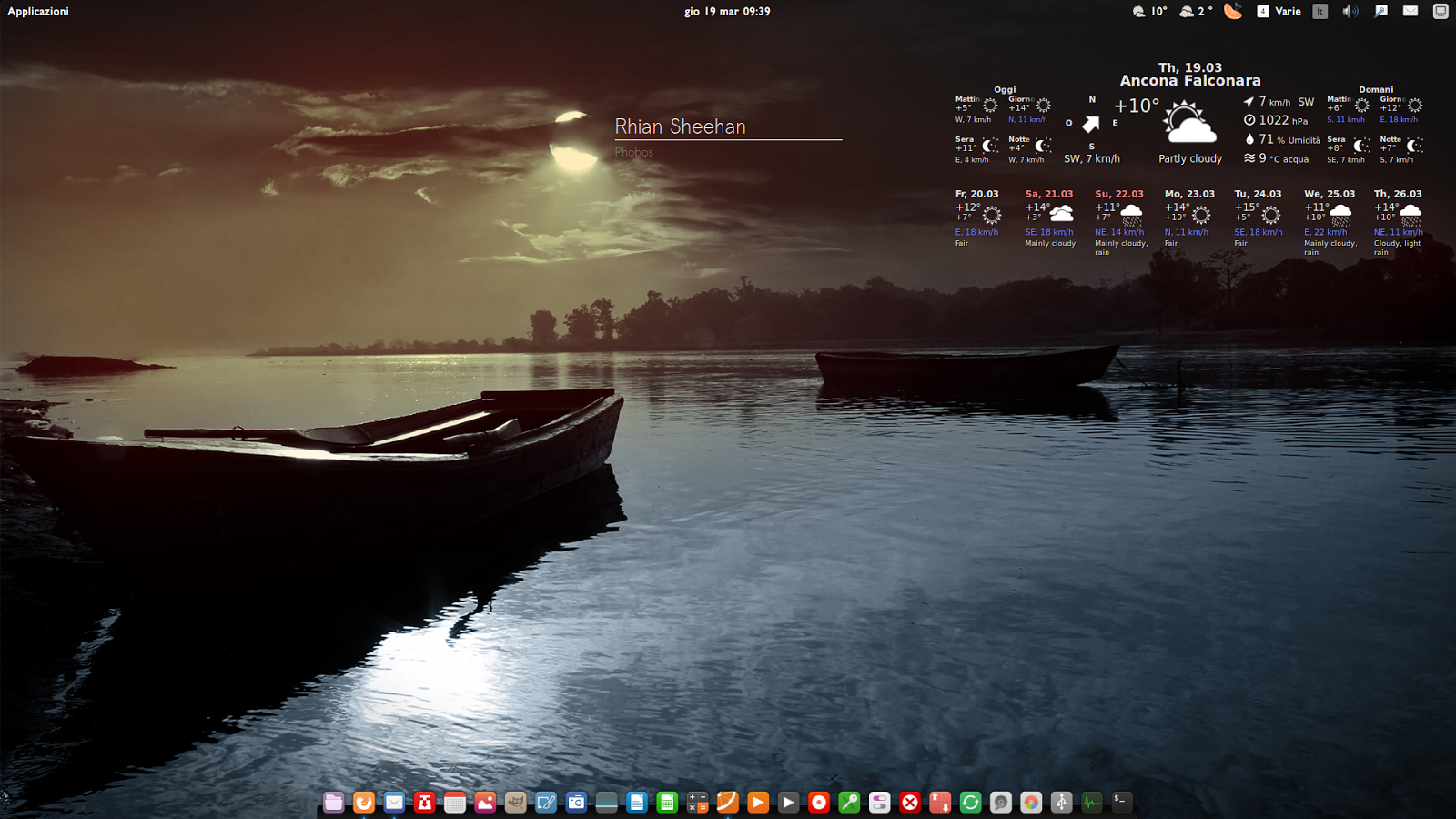This screenshot has width=1456, height=819.
Task: Click the dark teal-striped dock icon
Action: point(606,802)
